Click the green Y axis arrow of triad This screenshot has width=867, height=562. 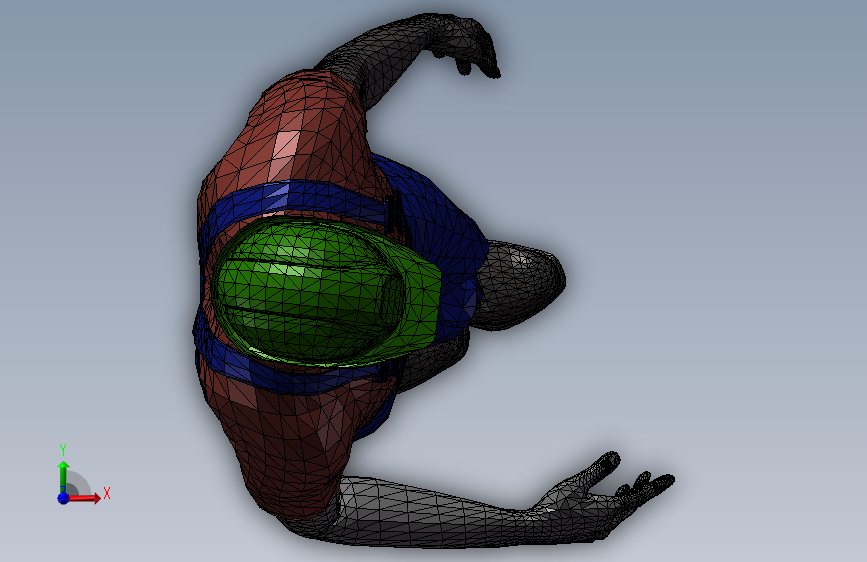(63, 476)
